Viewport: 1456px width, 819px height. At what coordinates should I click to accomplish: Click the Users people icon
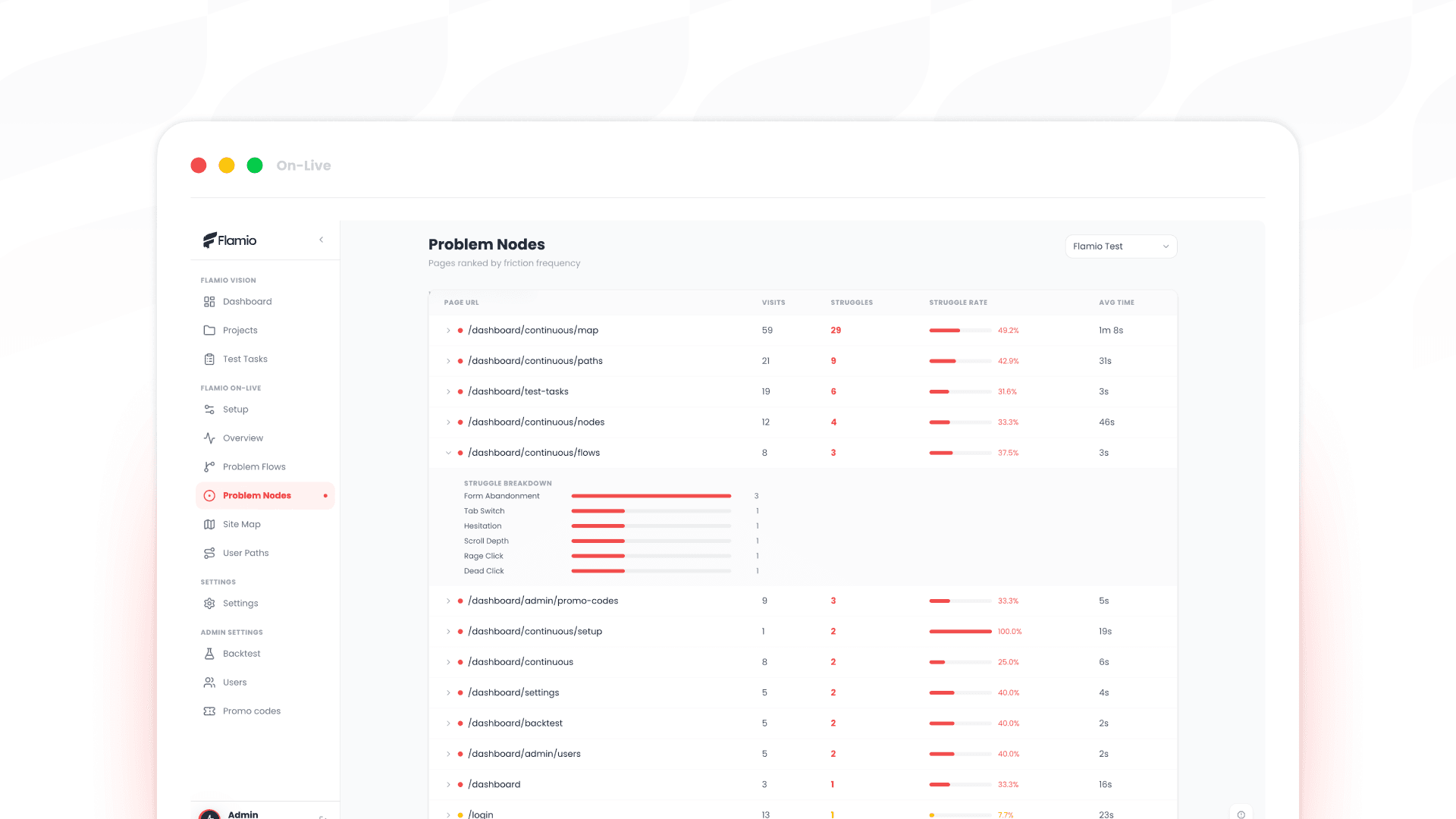click(x=209, y=682)
